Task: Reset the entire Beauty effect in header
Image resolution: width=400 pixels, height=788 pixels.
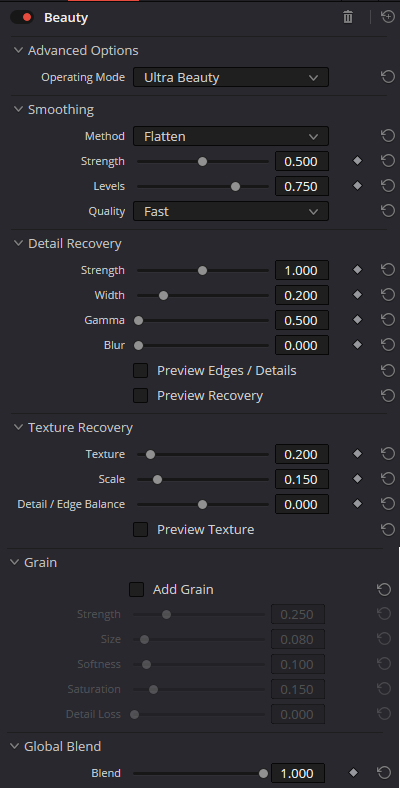Action: tap(387, 17)
